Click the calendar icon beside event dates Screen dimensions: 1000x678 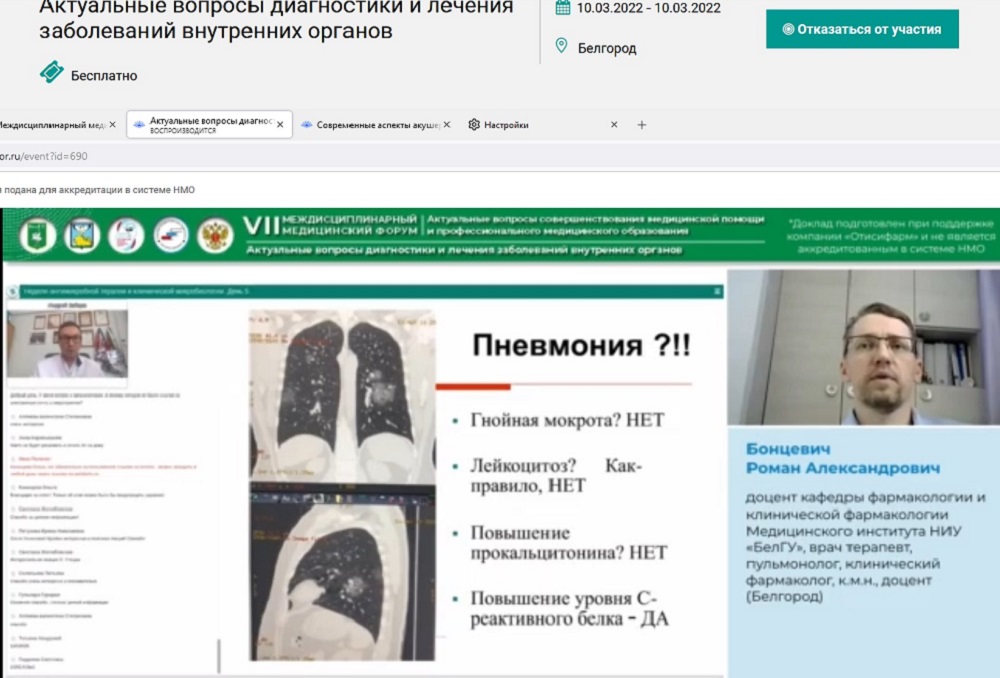coord(562,9)
